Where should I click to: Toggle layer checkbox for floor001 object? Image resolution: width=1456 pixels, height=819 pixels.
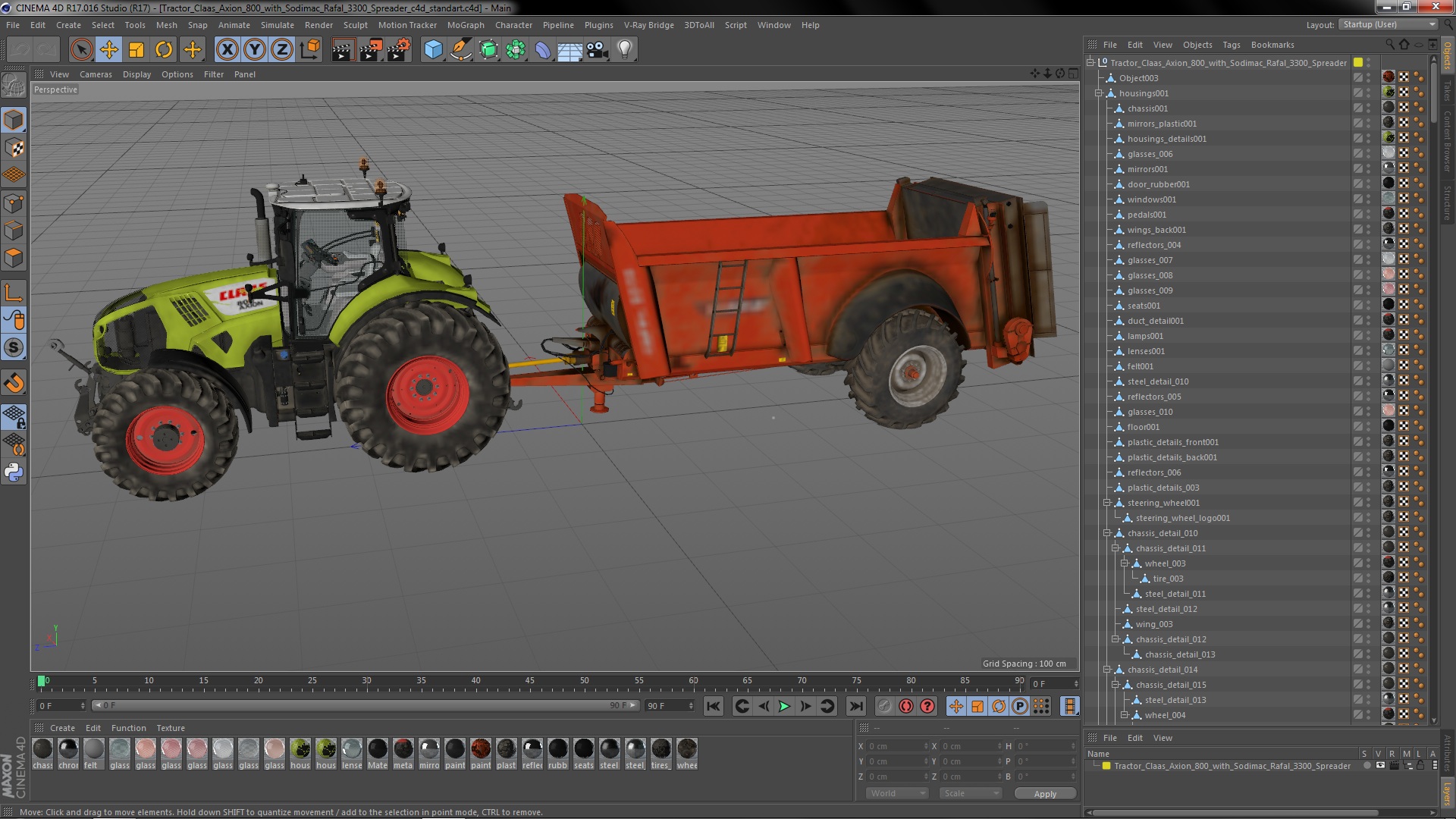(x=1358, y=427)
